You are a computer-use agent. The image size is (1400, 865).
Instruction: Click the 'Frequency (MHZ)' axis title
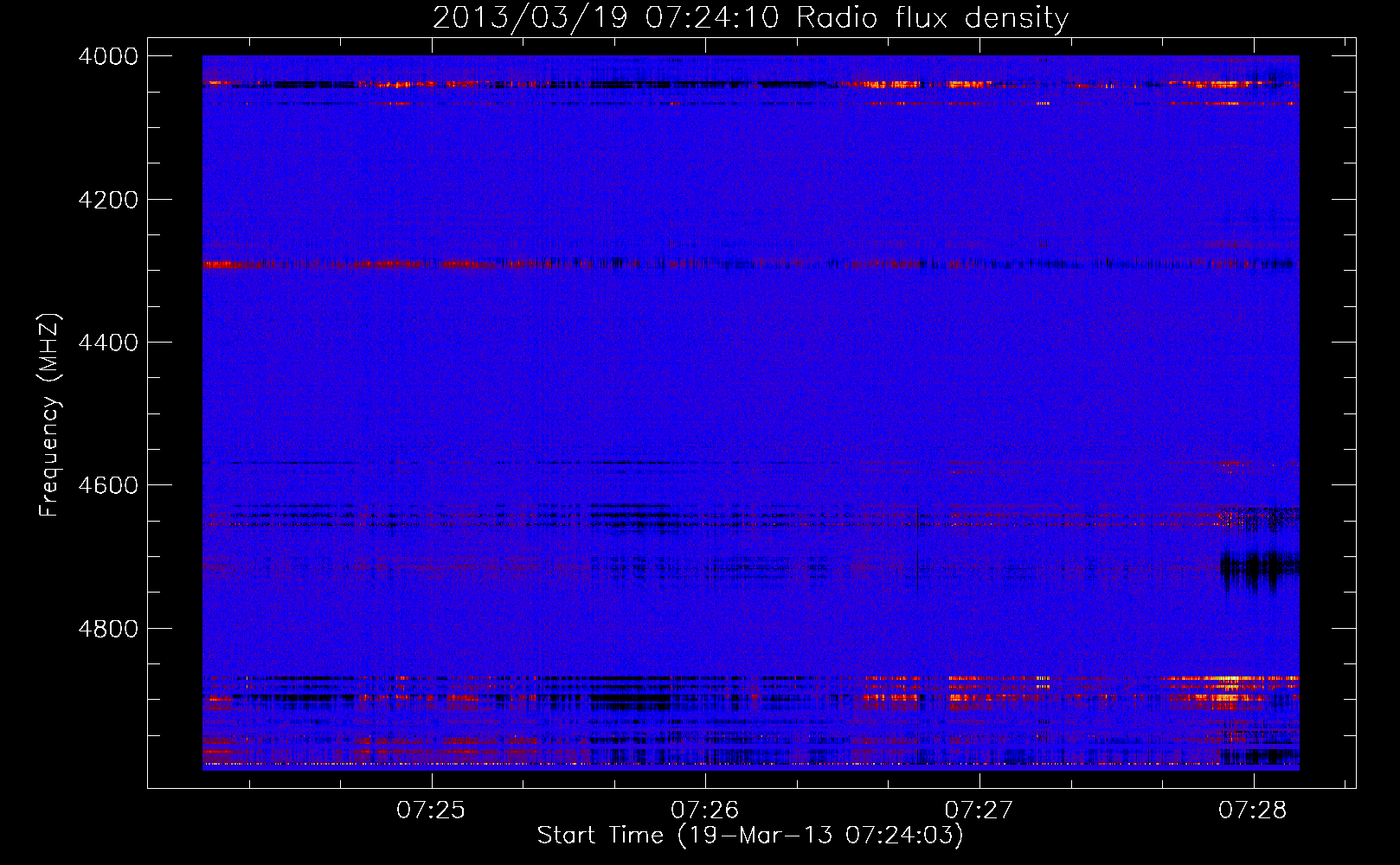click(50, 415)
